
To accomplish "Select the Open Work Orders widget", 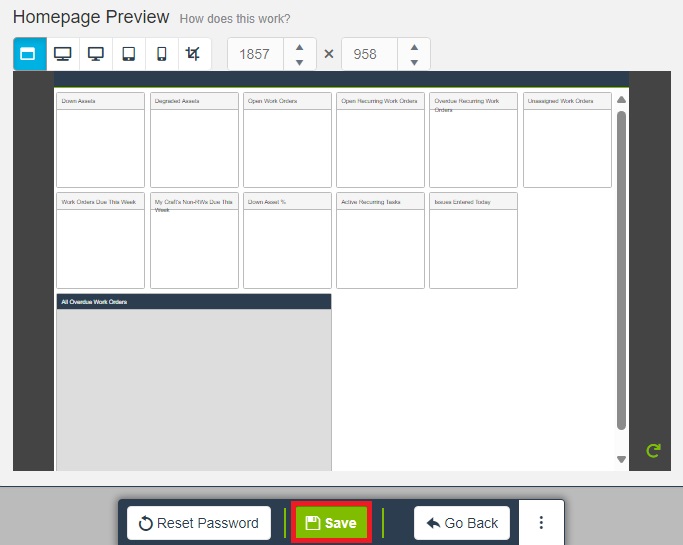I will click(x=287, y=140).
